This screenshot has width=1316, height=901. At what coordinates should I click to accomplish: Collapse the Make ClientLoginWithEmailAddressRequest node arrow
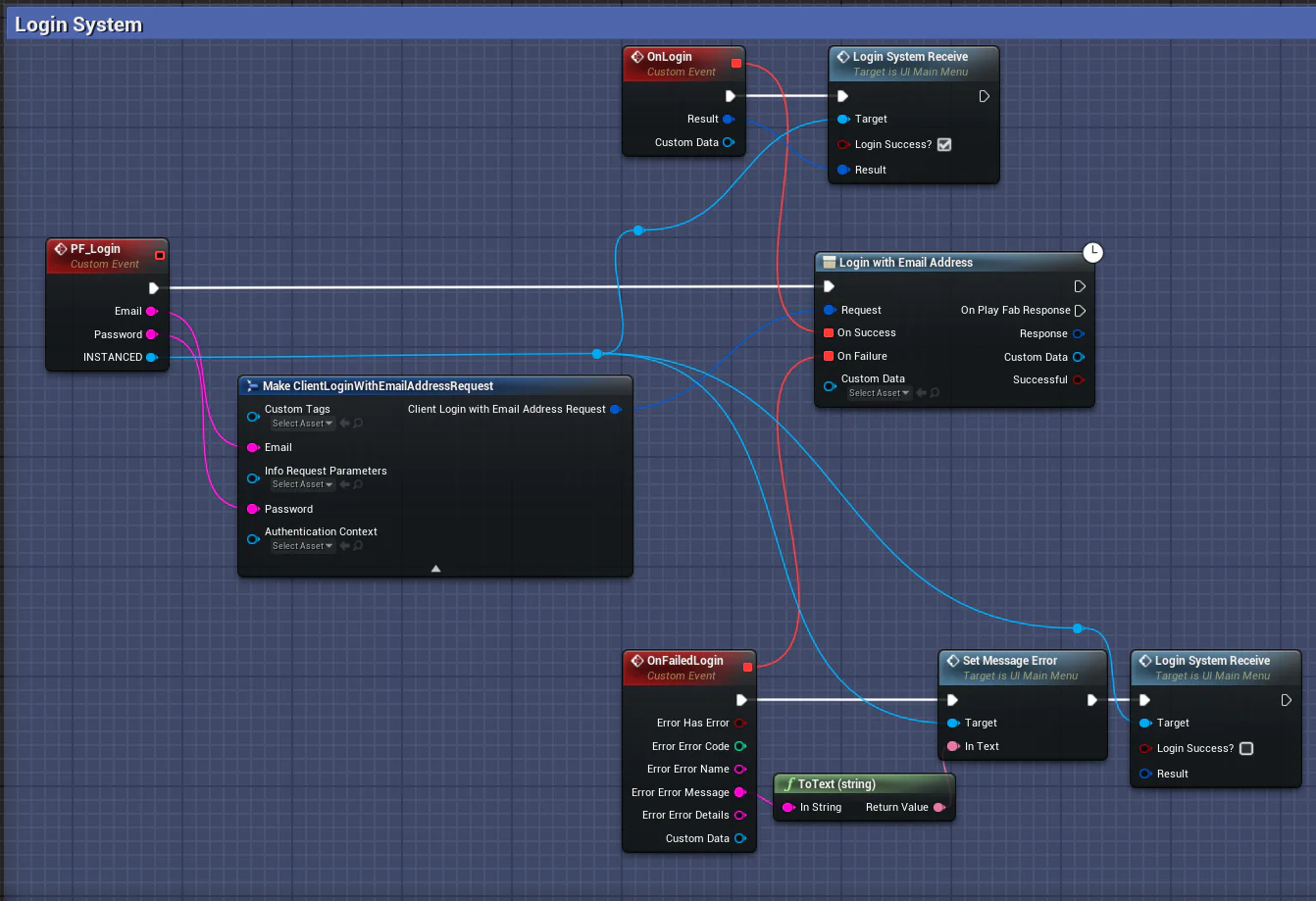point(435,568)
